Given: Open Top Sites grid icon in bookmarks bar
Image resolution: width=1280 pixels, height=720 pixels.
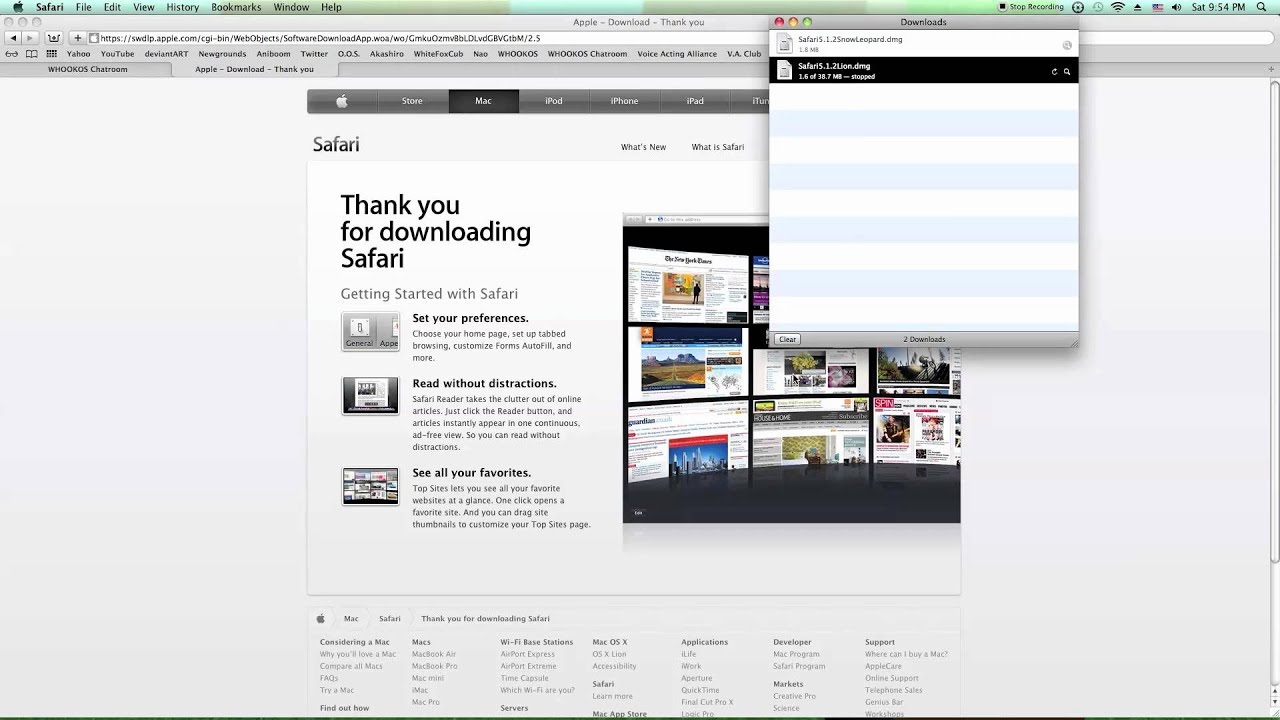Looking at the screenshot, I should (x=51, y=54).
